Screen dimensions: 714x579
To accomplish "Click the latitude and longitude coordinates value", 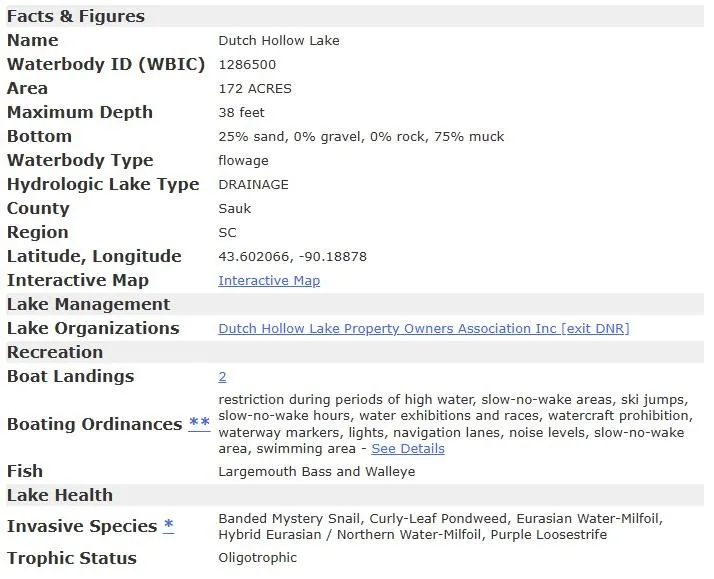I will click(x=293, y=257).
